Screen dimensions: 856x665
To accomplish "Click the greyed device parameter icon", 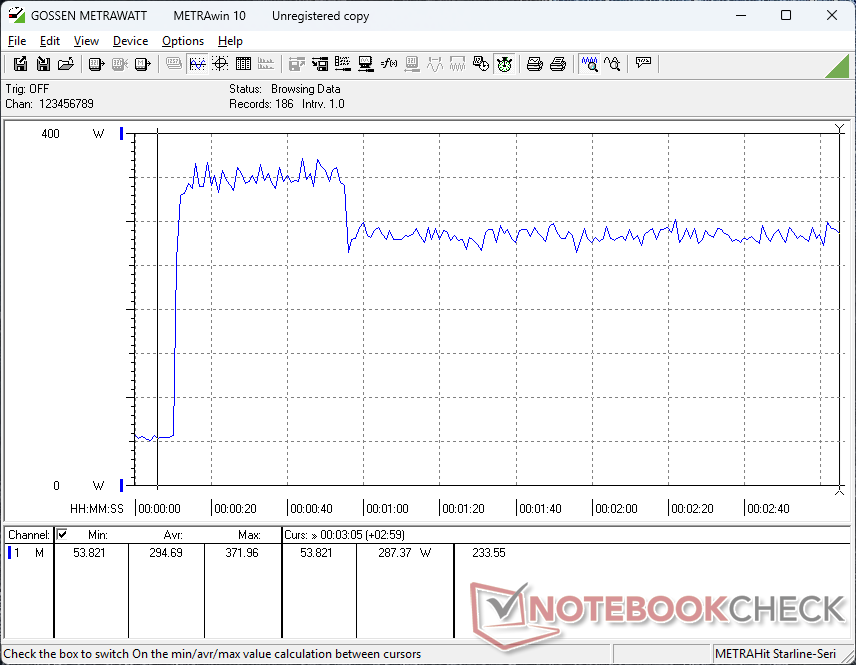I will coord(412,64).
